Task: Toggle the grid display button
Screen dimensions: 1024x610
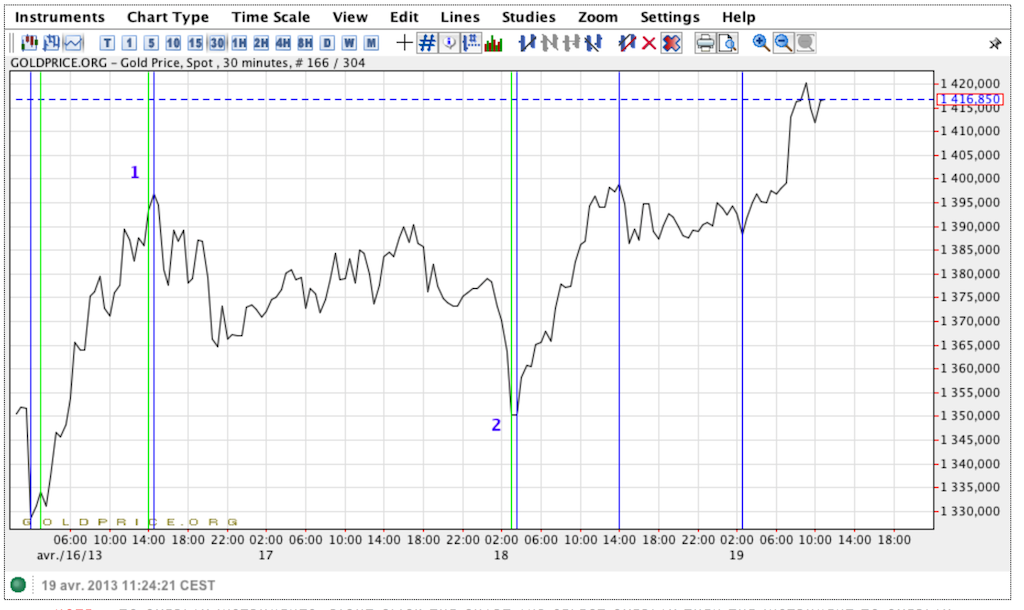Action: (x=427, y=43)
